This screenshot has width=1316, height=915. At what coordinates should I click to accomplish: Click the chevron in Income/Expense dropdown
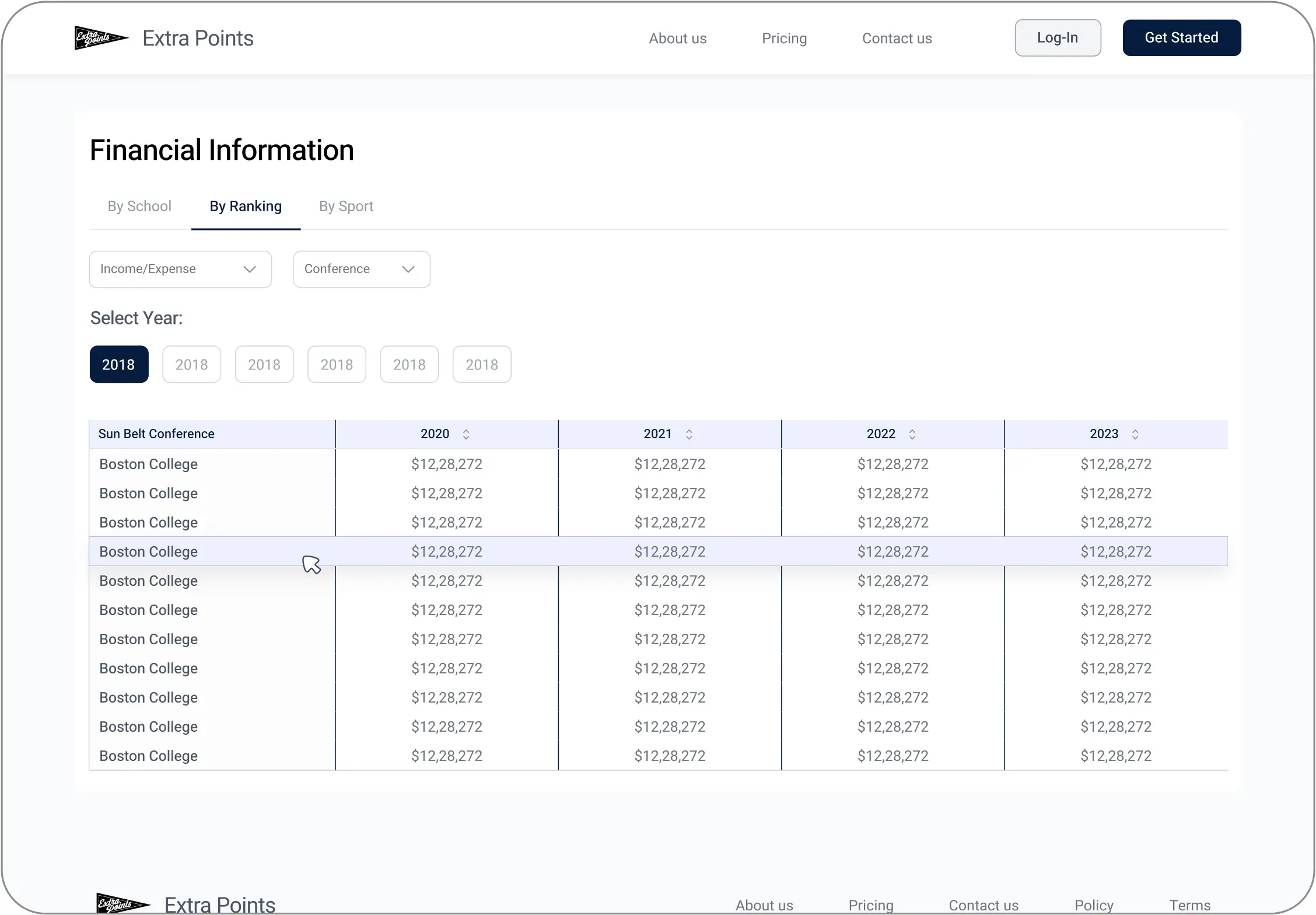(x=250, y=269)
